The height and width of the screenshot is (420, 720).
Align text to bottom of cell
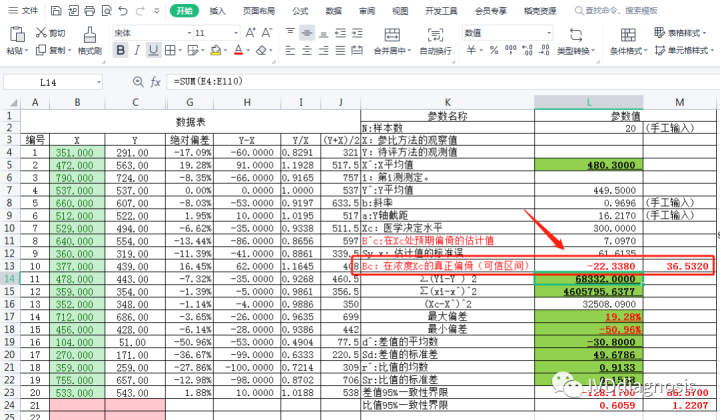point(324,33)
